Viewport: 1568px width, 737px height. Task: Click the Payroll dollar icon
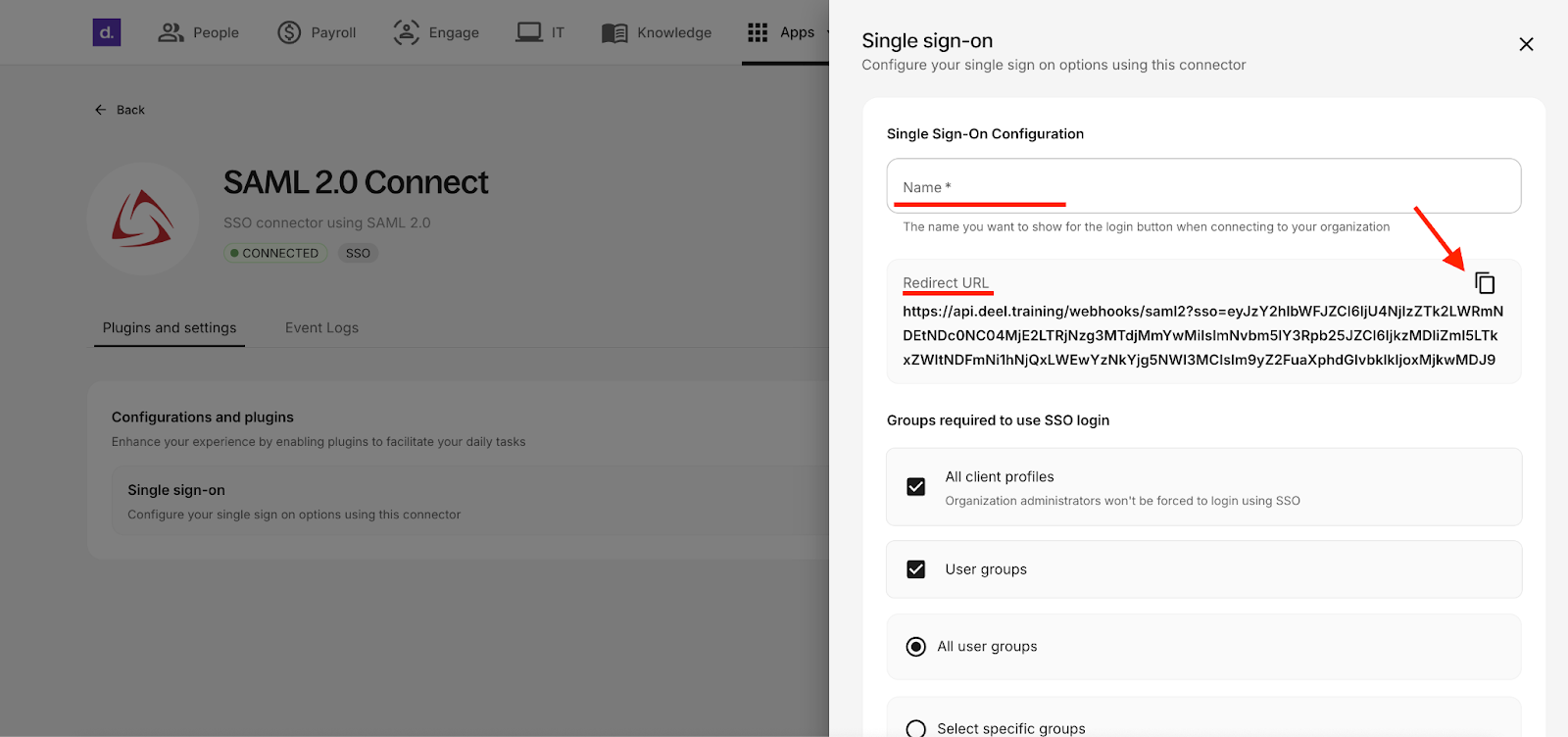(289, 32)
